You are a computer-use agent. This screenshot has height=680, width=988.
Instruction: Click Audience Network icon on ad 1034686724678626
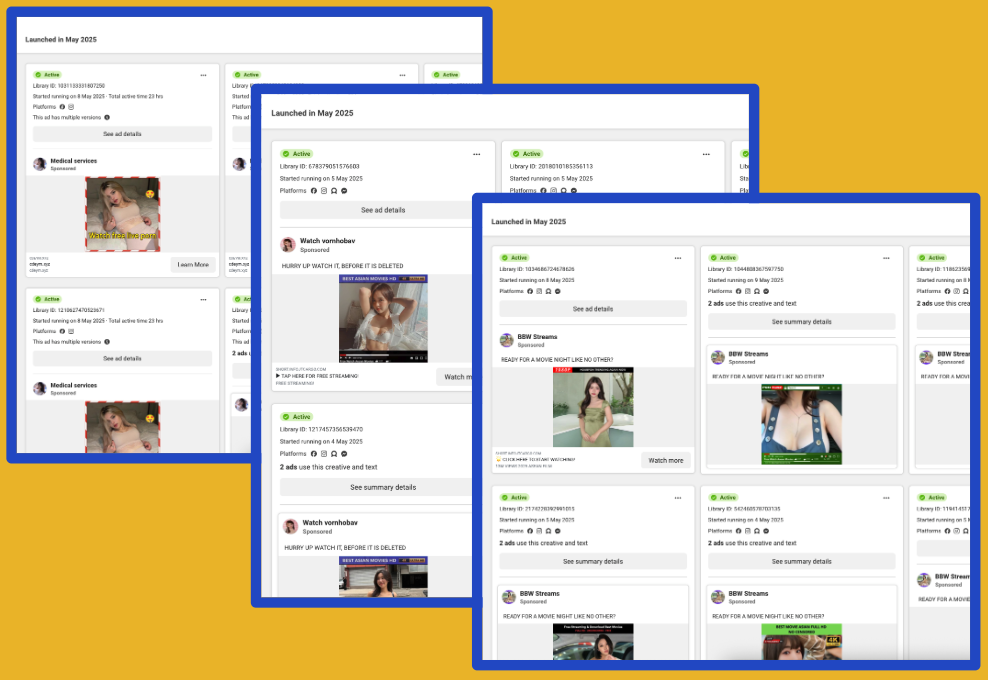[548, 291]
